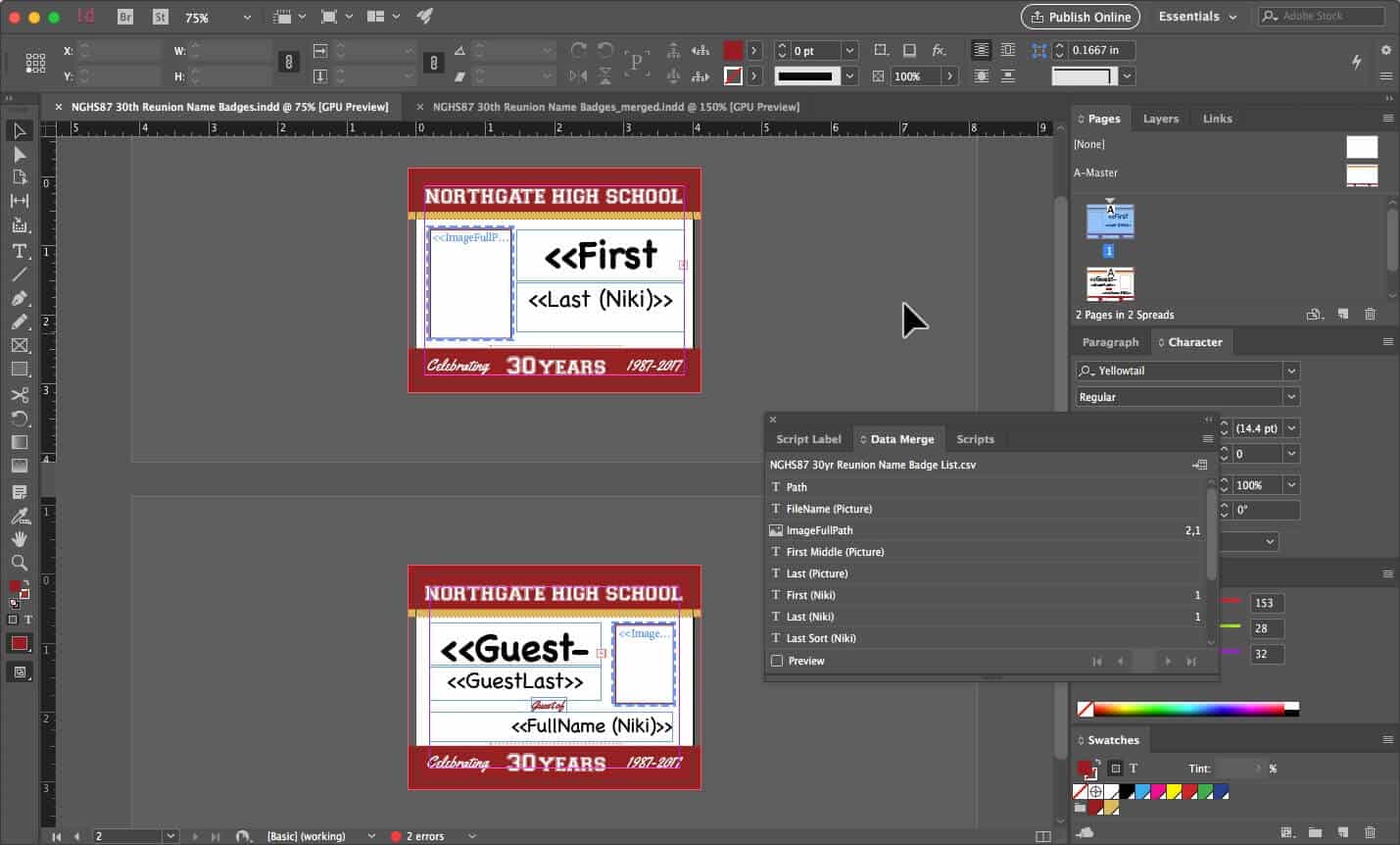
Task: Click the rotate 90° clockwise icon
Action: (x=578, y=50)
